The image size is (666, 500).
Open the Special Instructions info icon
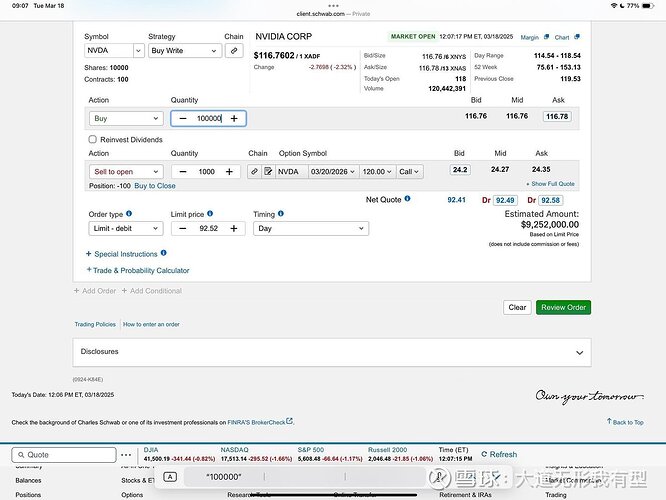click(x=164, y=253)
